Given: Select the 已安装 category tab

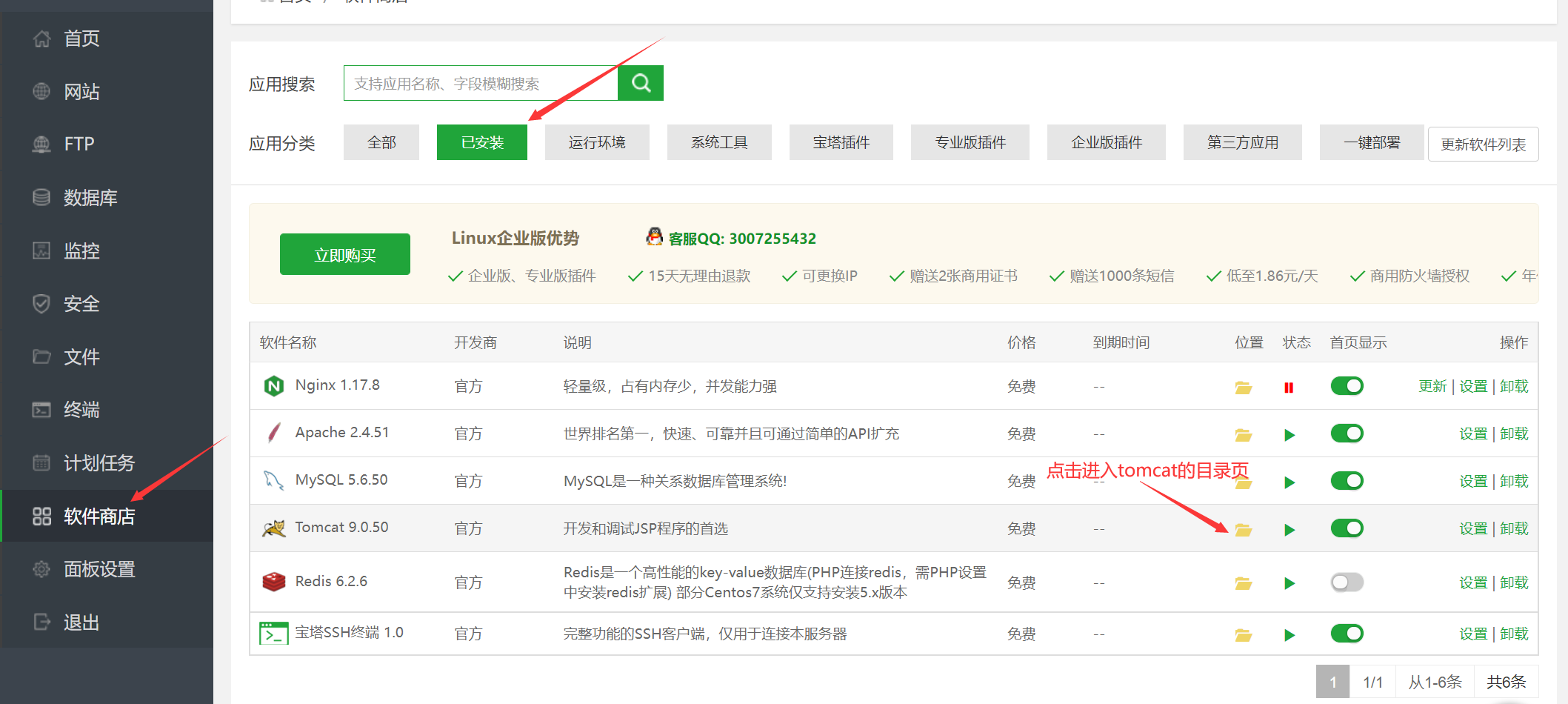Looking at the screenshot, I should (482, 142).
